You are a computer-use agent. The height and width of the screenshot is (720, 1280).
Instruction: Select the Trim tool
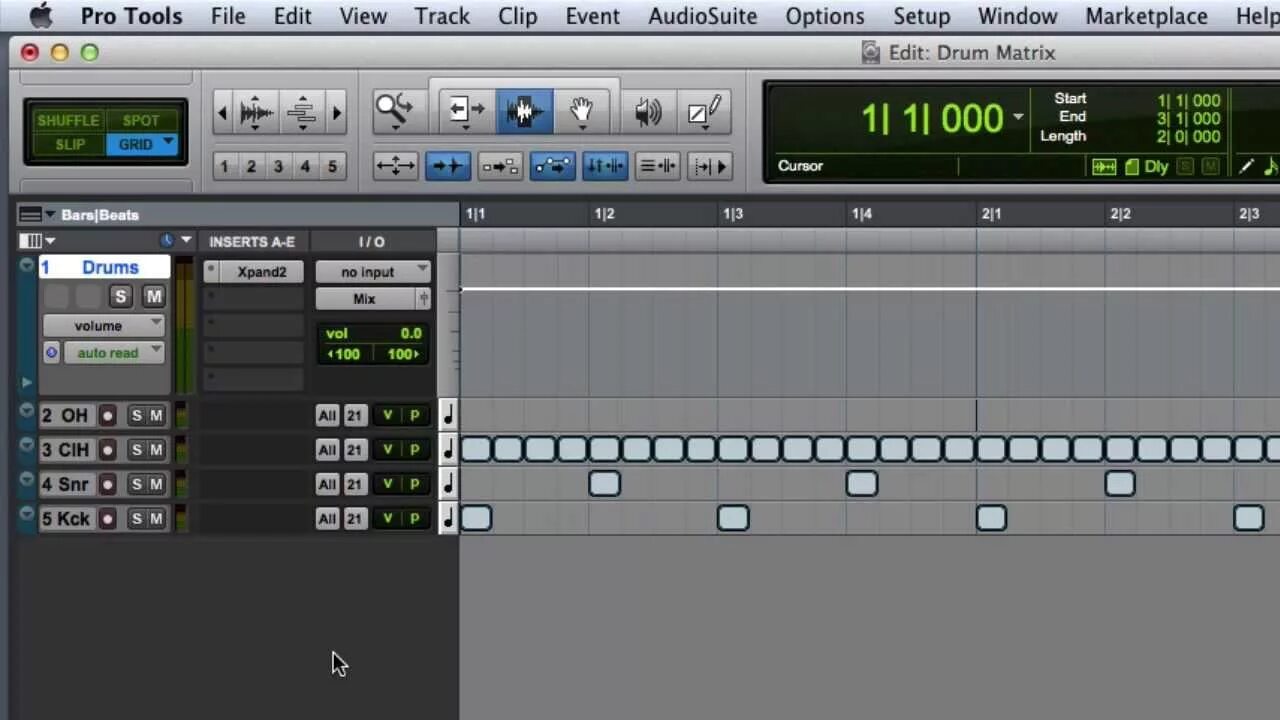465,110
